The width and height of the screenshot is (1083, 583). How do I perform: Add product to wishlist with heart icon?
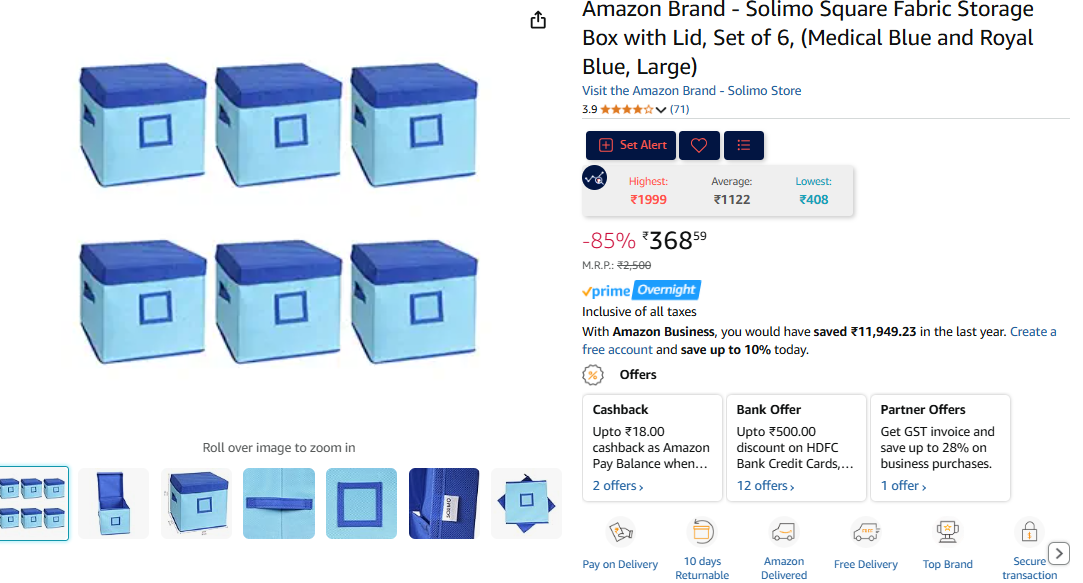[699, 145]
